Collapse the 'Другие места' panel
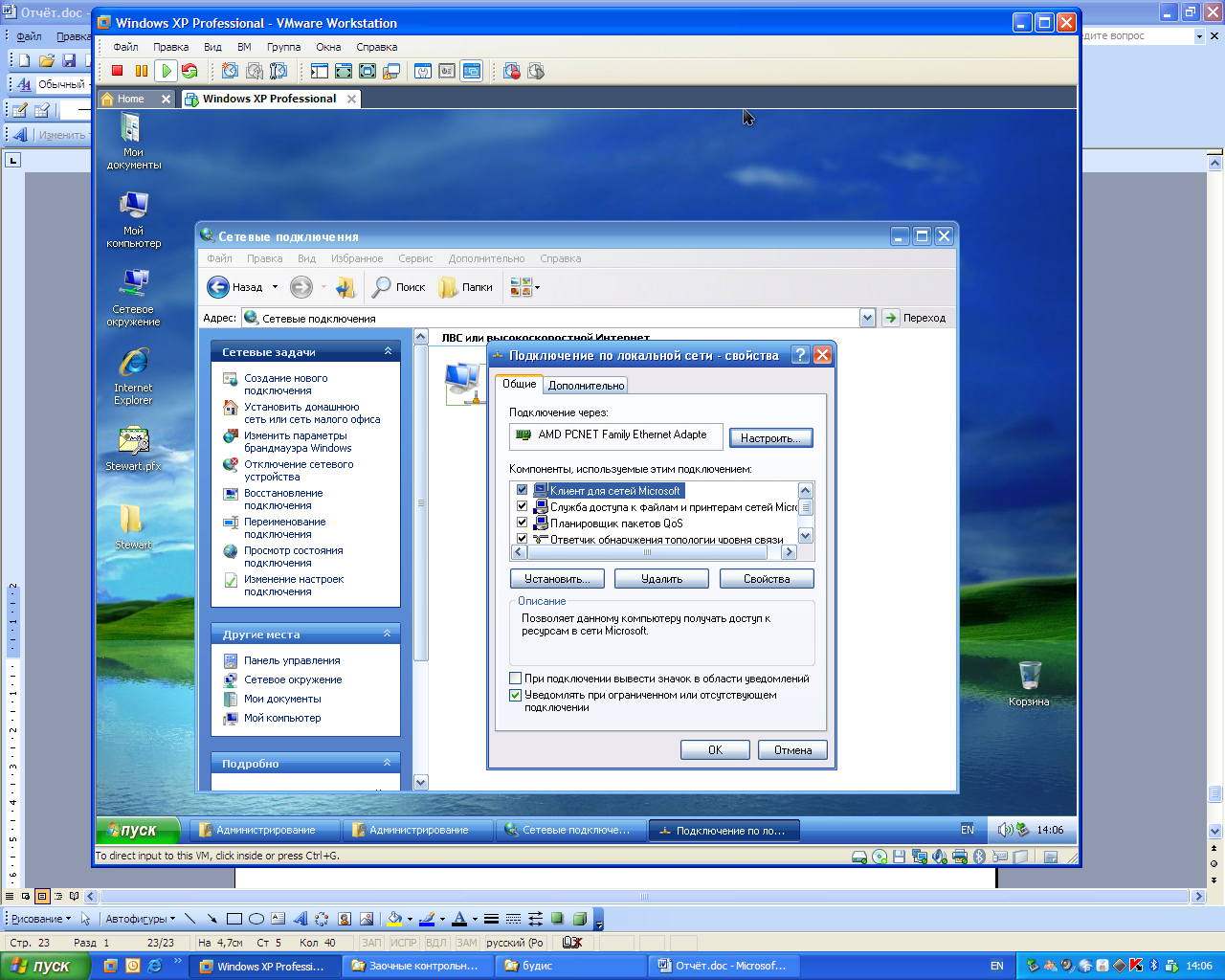Image resolution: width=1225 pixels, height=980 pixels. 388,634
